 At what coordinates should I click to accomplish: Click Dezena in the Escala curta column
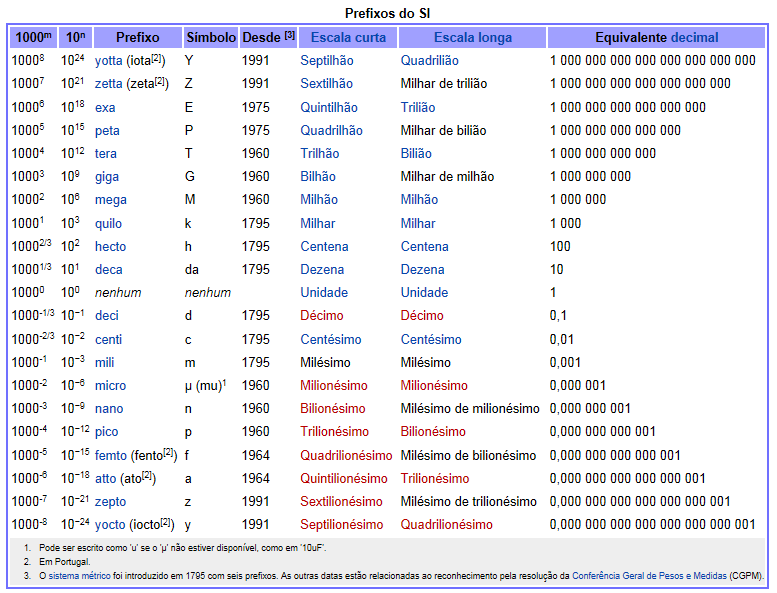click(x=322, y=270)
